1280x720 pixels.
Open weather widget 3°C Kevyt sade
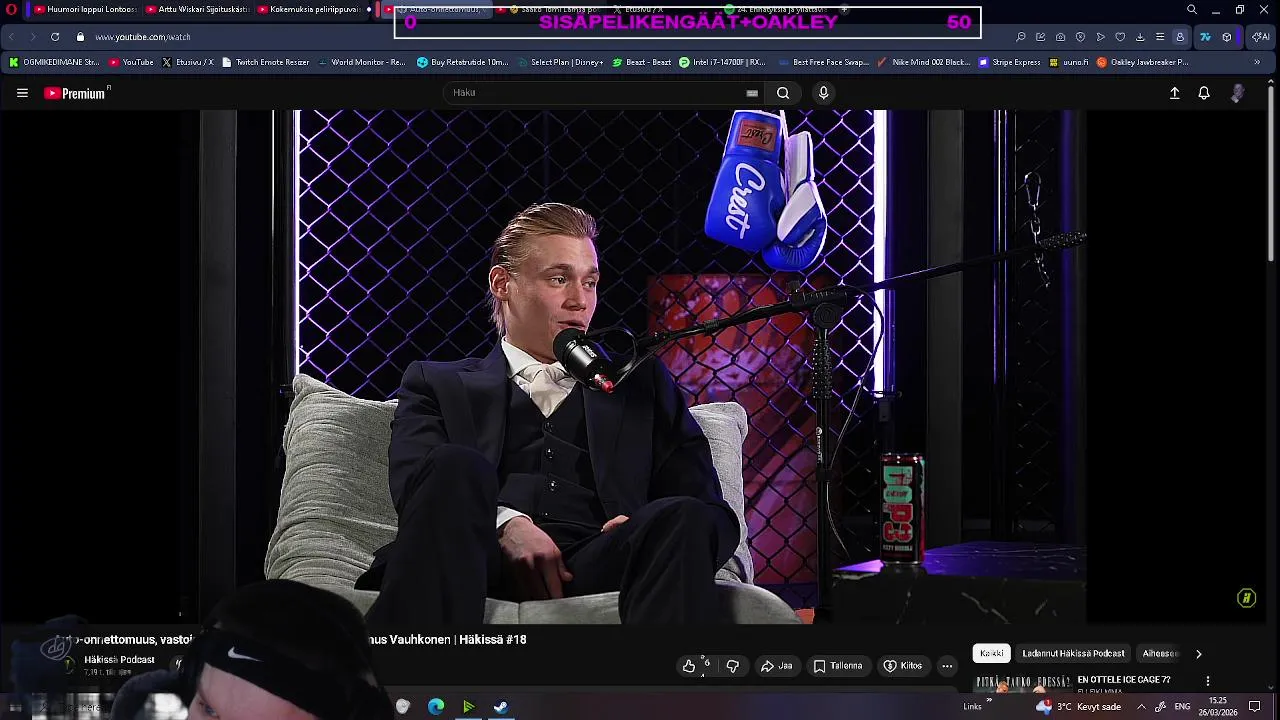pyautogui.click(x=1079, y=706)
